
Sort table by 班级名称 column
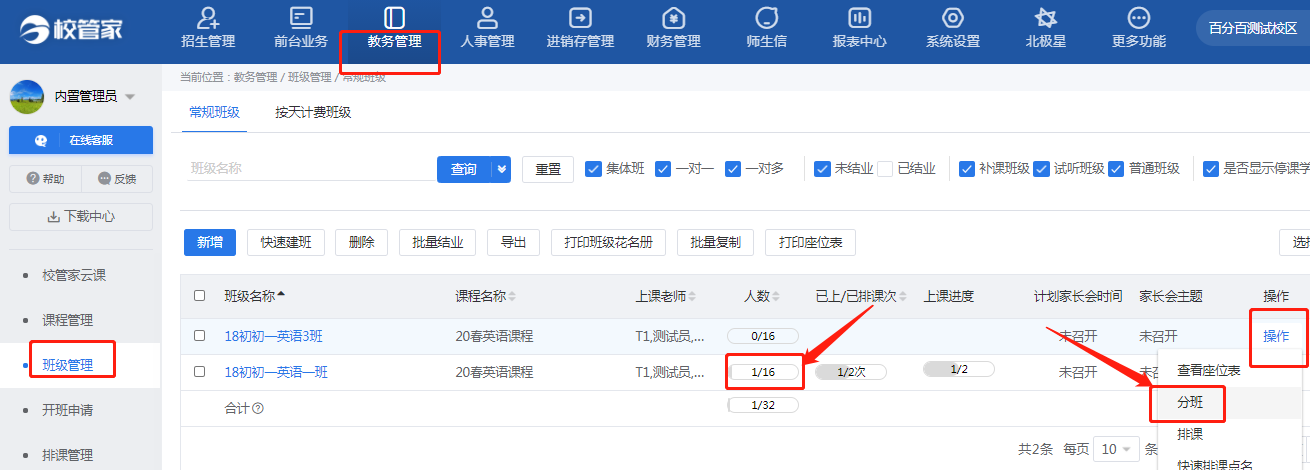coord(254,296)
